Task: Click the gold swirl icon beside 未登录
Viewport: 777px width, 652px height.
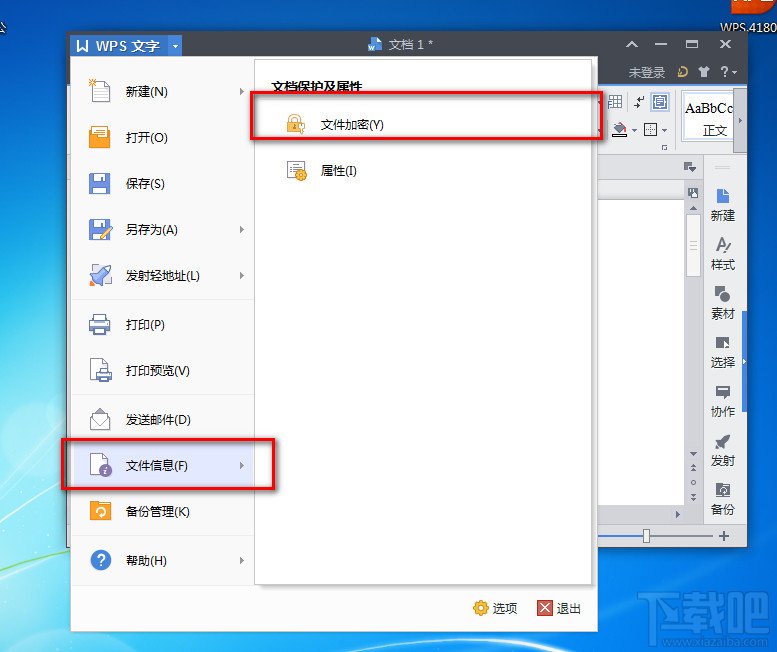Action: point(682,72)
